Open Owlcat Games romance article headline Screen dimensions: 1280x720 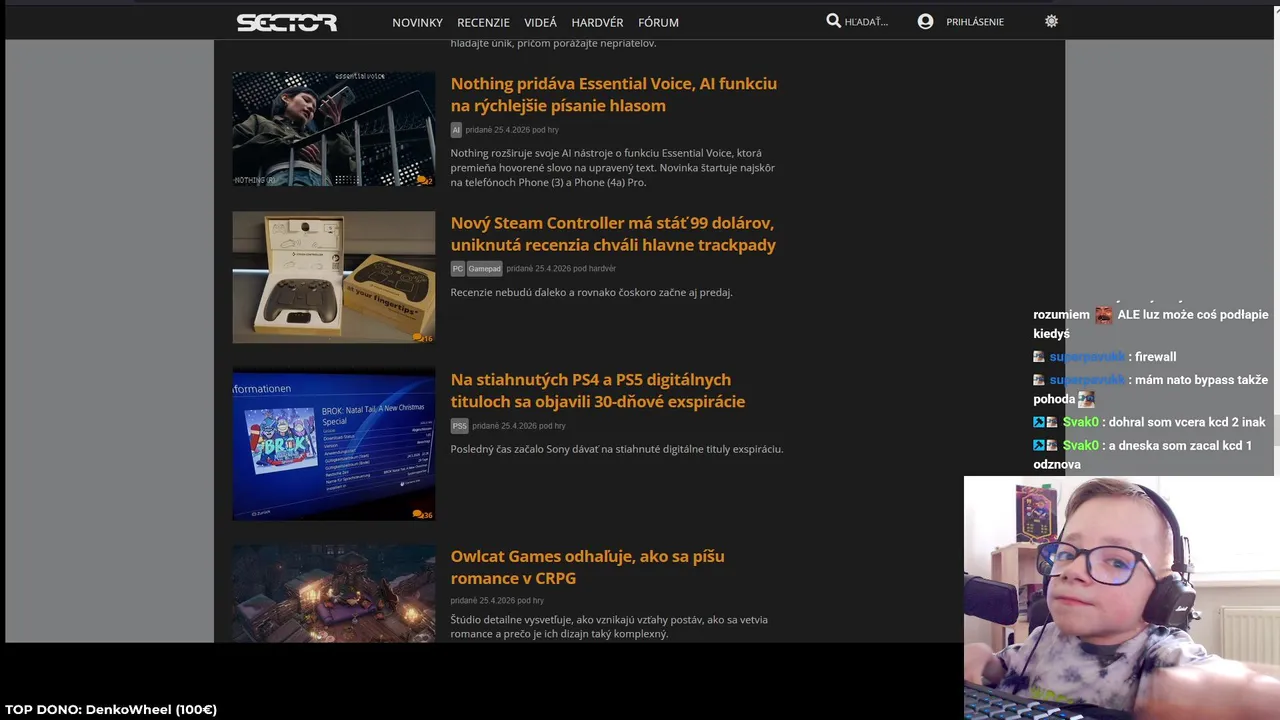(587, 567)
